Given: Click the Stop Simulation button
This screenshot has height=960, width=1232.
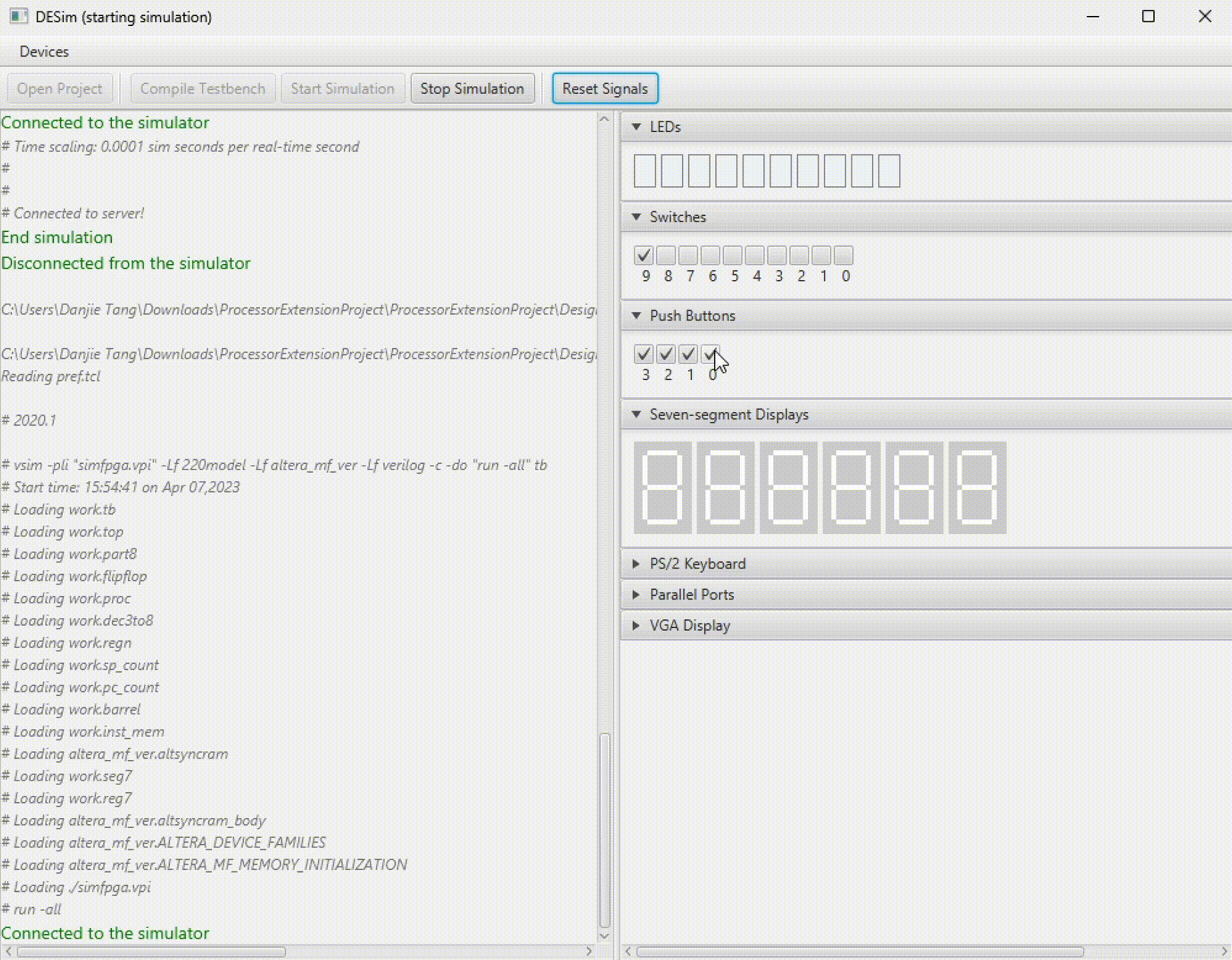Looking at the screenshot, I should coord(472,89).
